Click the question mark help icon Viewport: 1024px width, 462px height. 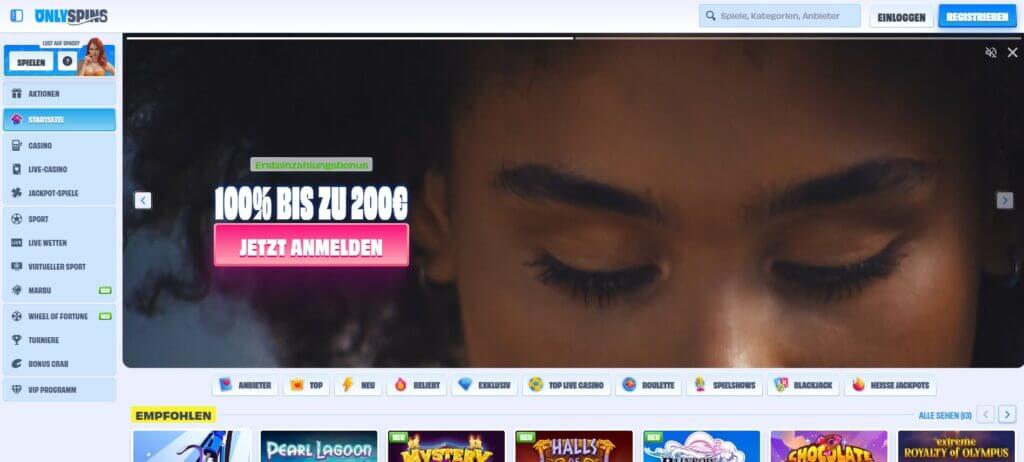coord(67,61)
